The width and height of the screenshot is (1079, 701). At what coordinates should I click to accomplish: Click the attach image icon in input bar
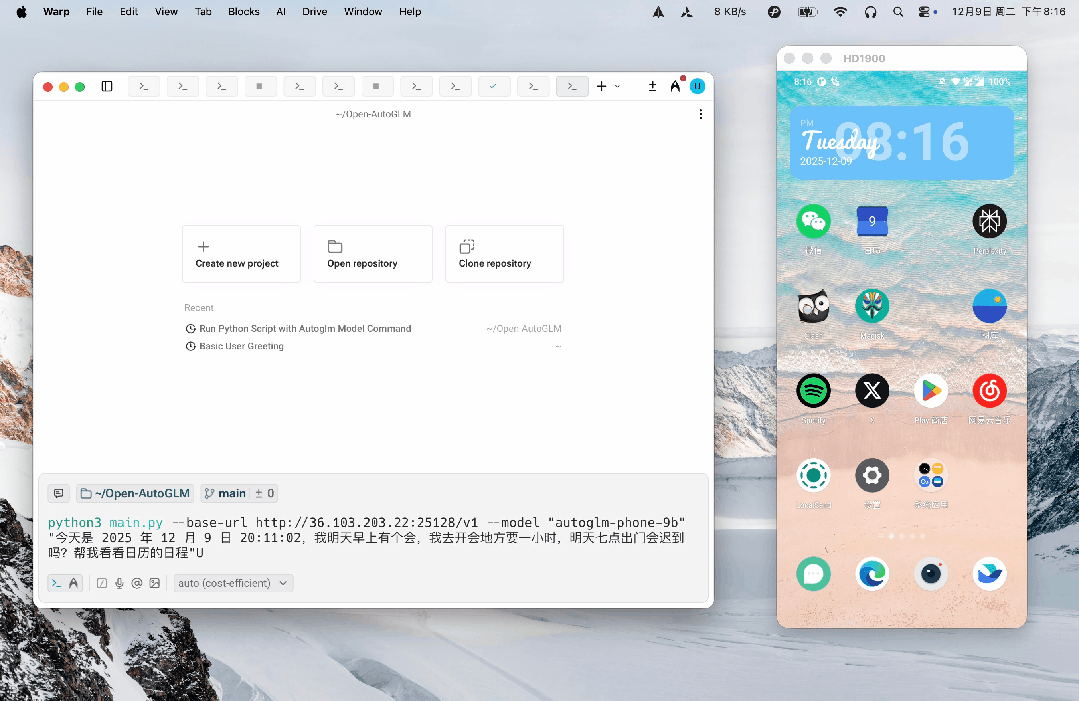[154, 583]
